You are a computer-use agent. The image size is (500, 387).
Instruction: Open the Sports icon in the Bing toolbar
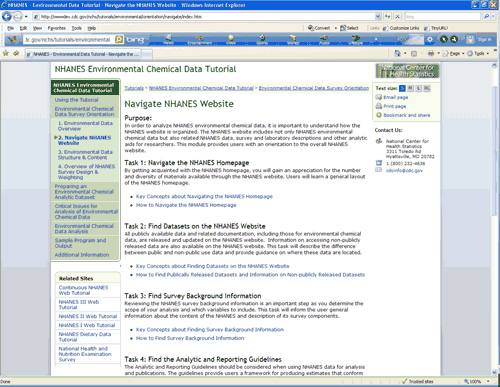(262, 40)
